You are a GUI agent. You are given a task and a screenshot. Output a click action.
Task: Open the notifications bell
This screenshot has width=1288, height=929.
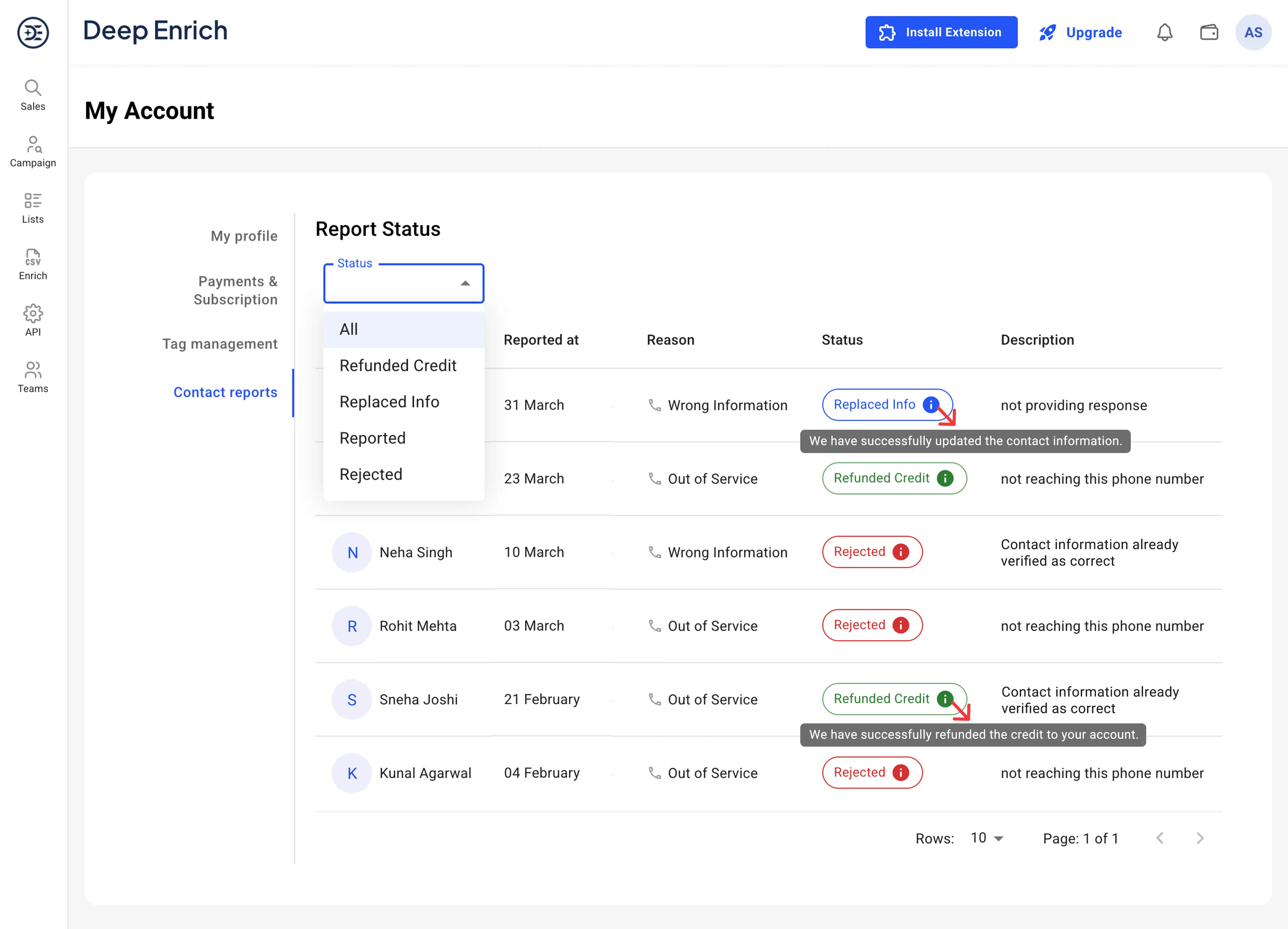point(1165,32)
